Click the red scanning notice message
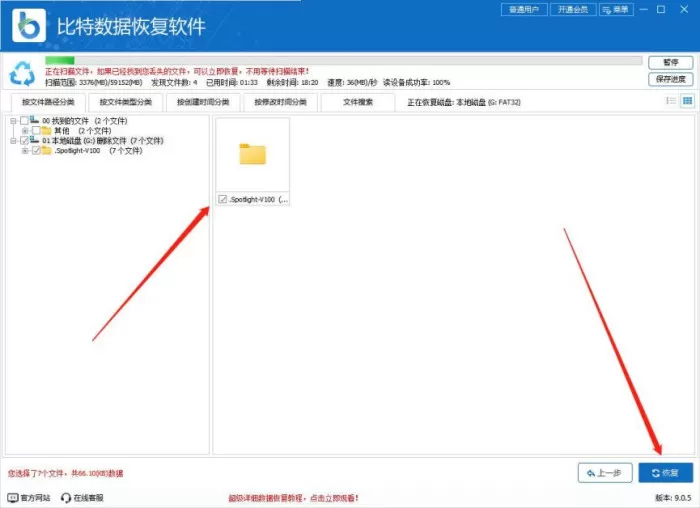Screen dimensions: 700x508 177,71
